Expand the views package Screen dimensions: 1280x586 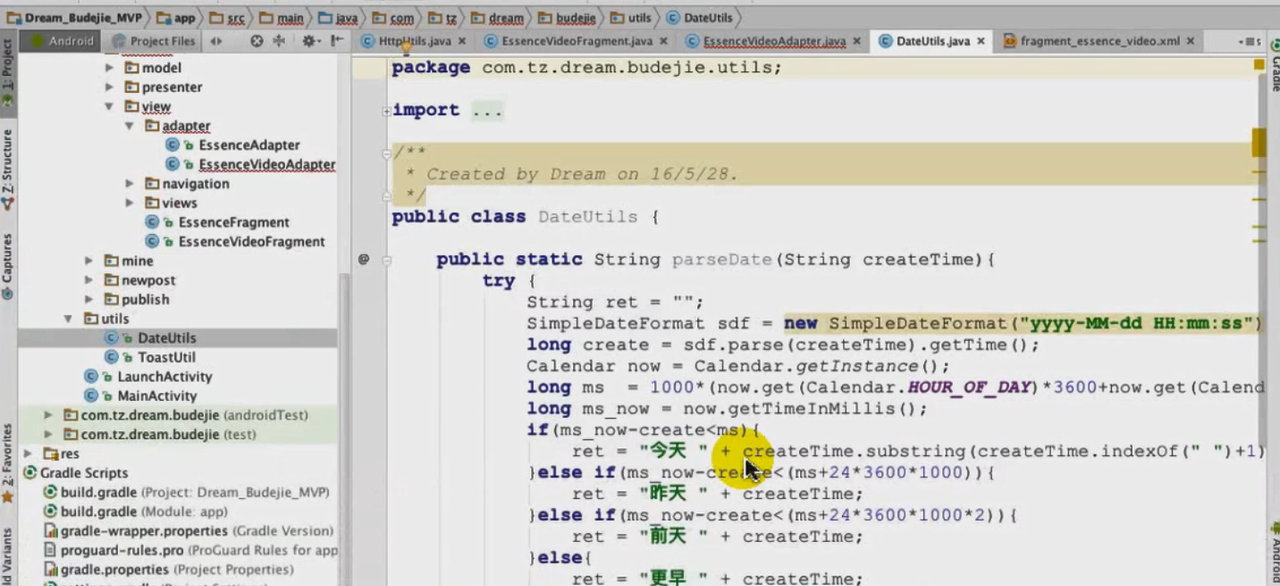[x=129, y=203]
